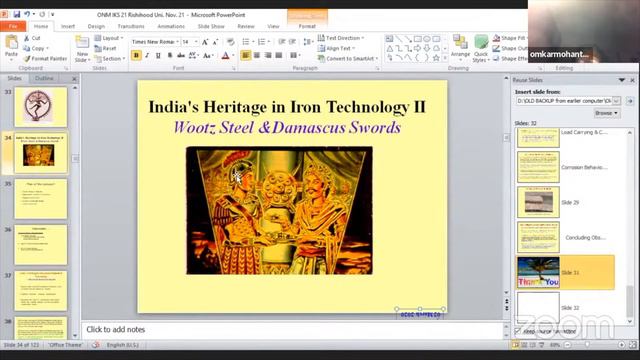Switch to Slide Sorter view in status bar
This screenshot has height=360, width=640.
coord(524,345)
